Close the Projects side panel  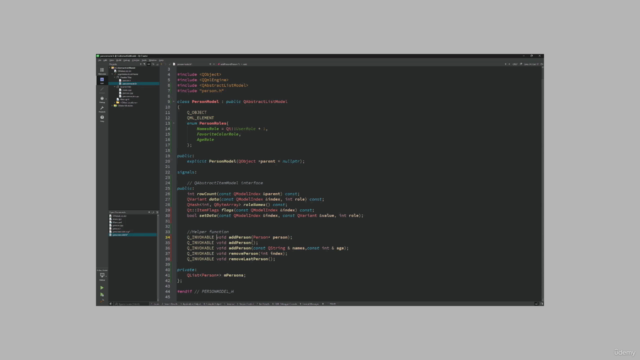[157, 64]
